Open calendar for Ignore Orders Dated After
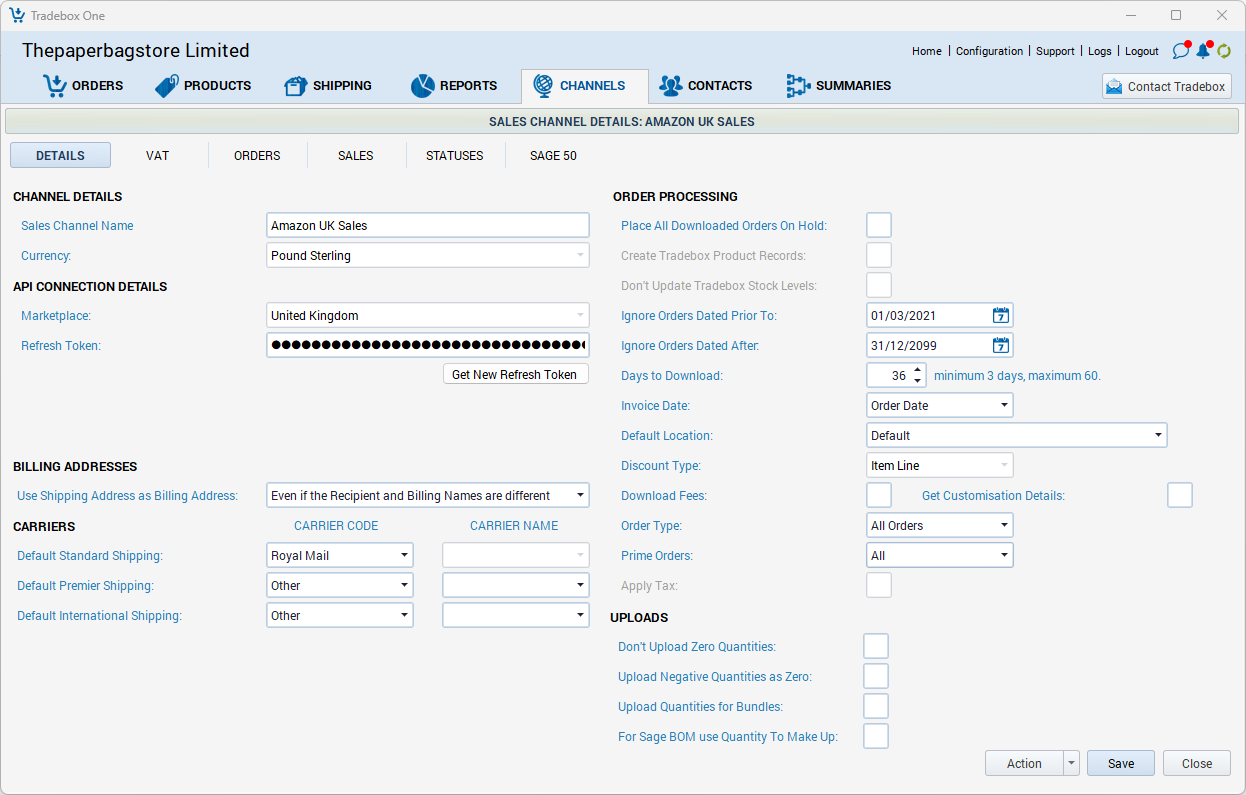 [1000, 346]
